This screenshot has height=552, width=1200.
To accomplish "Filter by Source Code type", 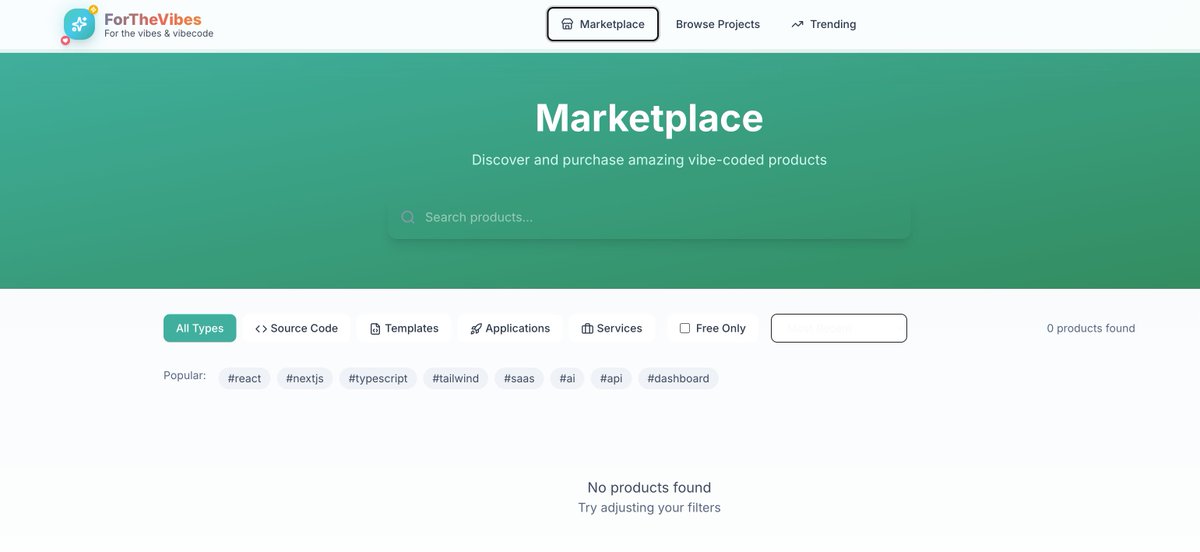I will pyautogui.click(x=296, y=328).
